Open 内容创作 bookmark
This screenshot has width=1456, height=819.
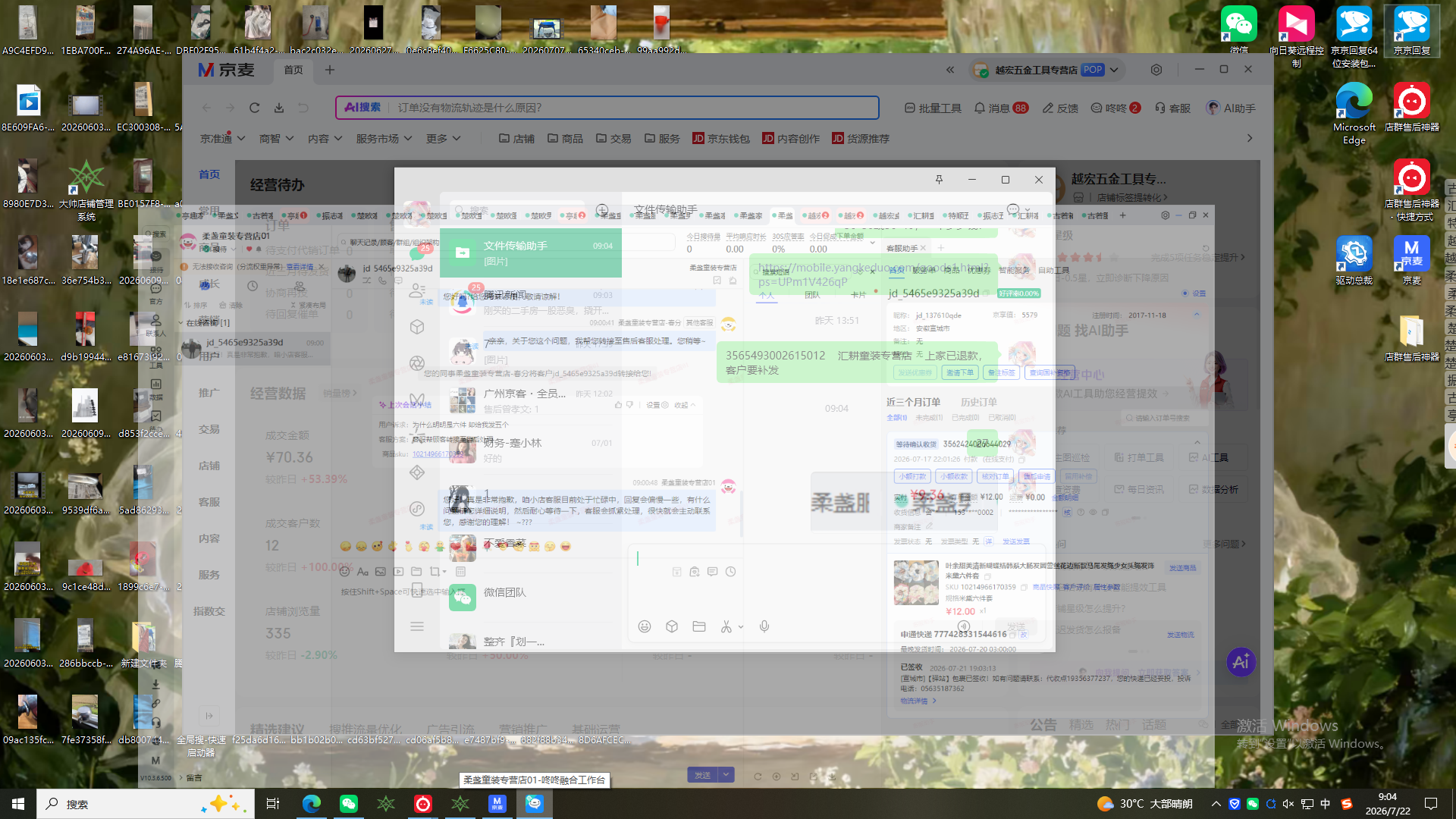(791, 139)
